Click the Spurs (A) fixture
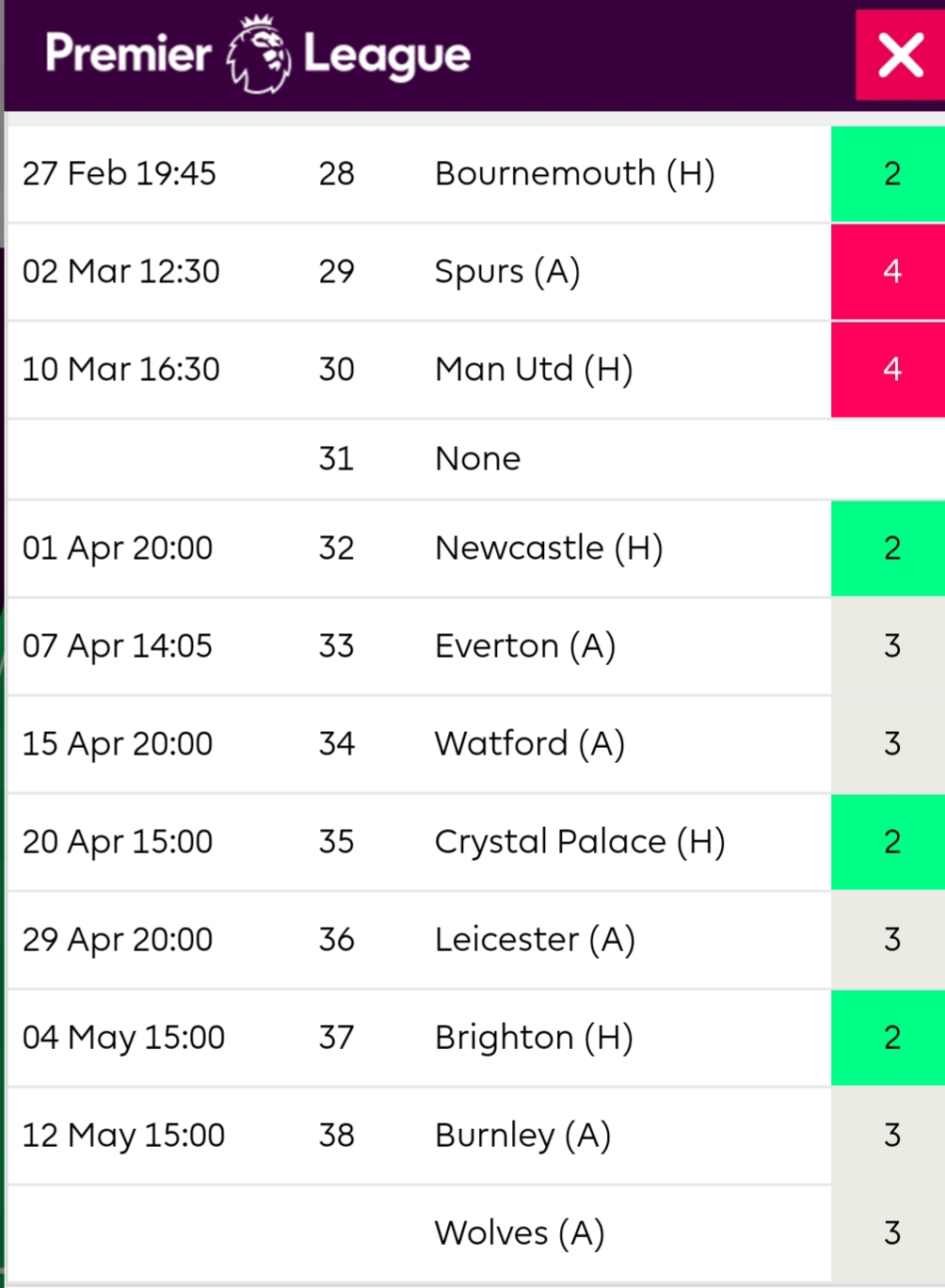Image resolution: width=945 pixels, height=1288 pixels. tap(507, 272)
